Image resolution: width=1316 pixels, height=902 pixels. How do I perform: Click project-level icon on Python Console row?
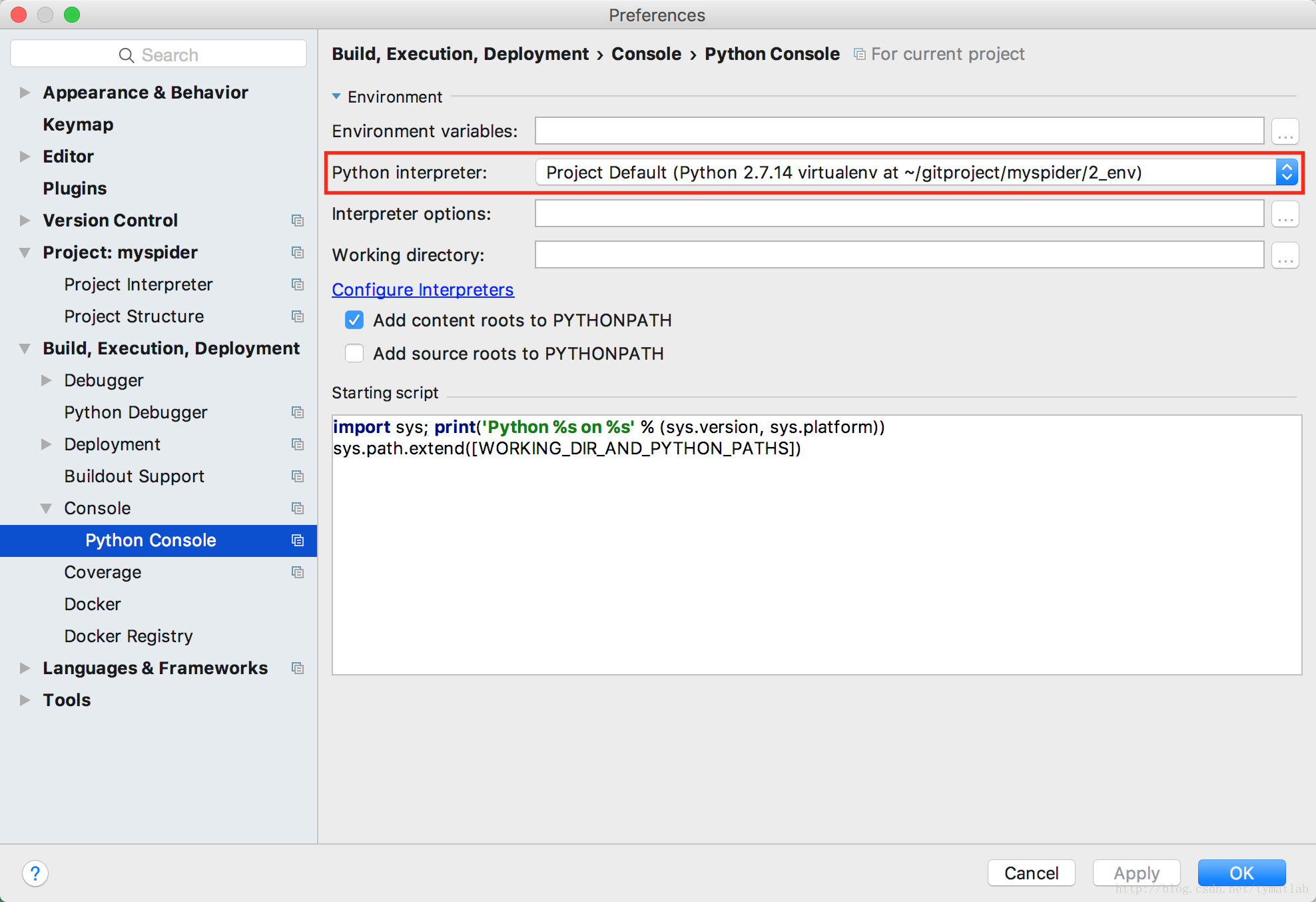[298, 540]
